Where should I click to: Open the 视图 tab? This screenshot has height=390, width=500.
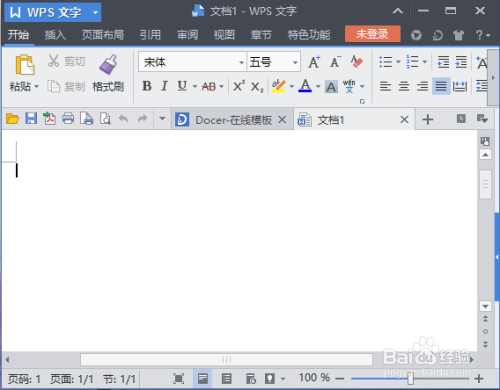(x=224, y=35)
